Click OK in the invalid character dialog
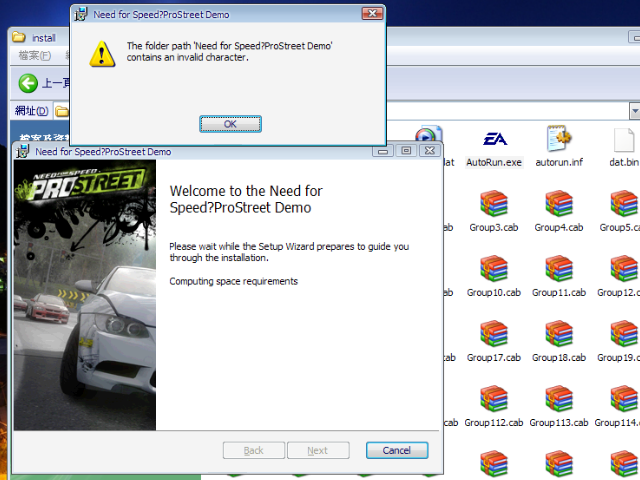 (230, 124)
